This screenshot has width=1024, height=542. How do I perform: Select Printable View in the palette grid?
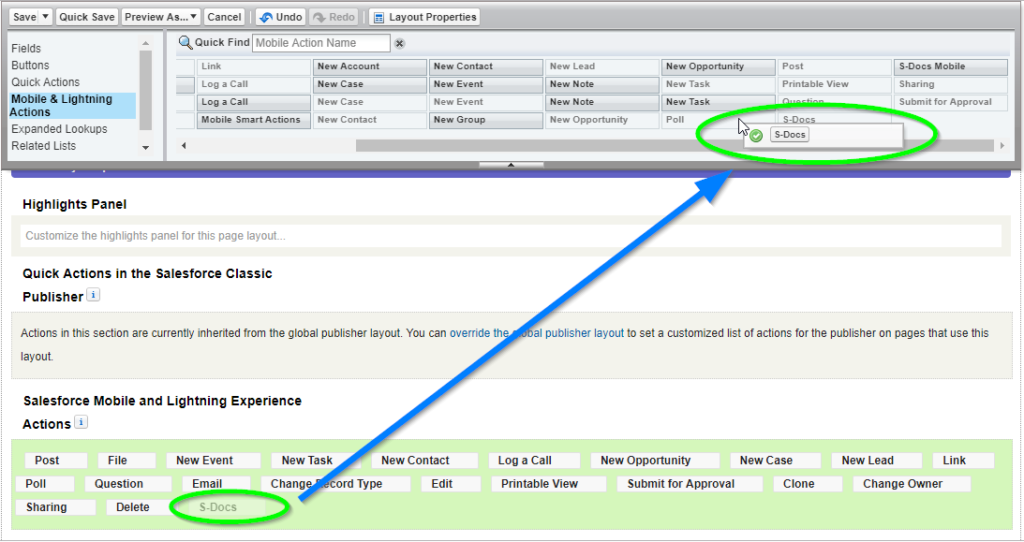[x=834, y=84]
